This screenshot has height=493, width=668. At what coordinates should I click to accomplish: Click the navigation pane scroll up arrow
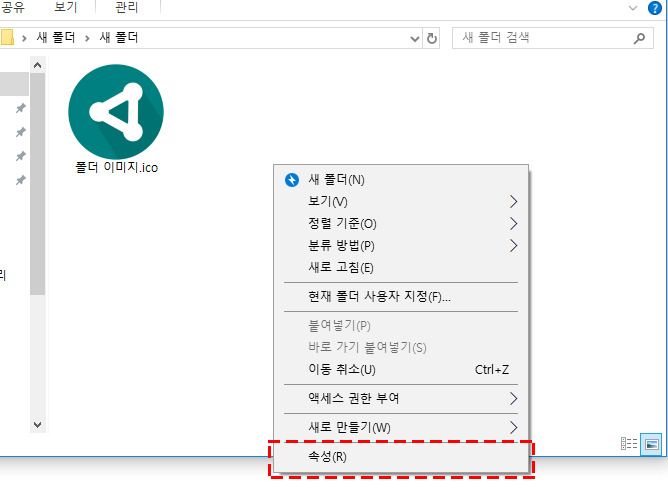click(x=37, y=65)
